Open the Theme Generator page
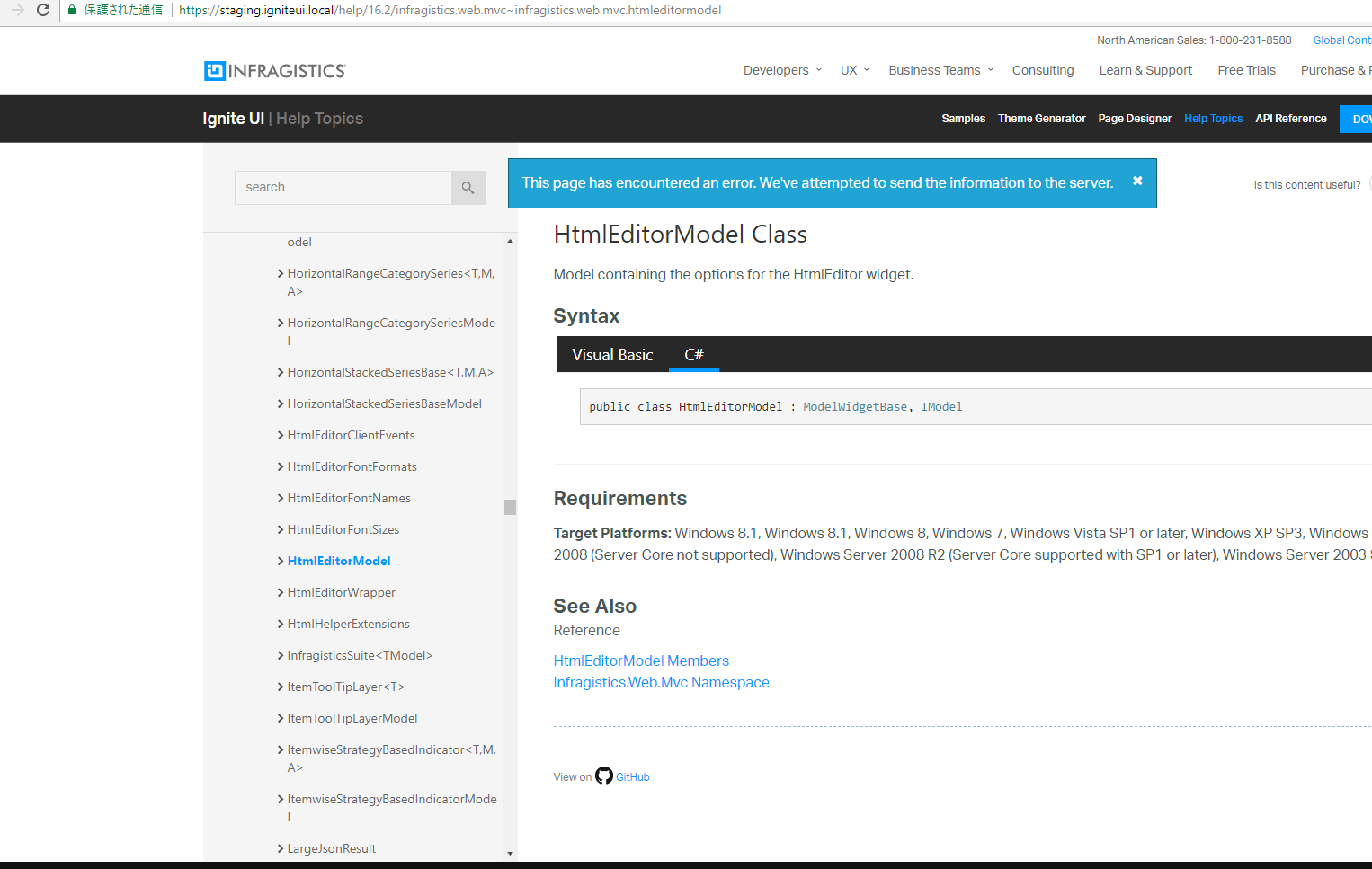This screenshot has width=1372, height=869. (x=1041, y=118)
